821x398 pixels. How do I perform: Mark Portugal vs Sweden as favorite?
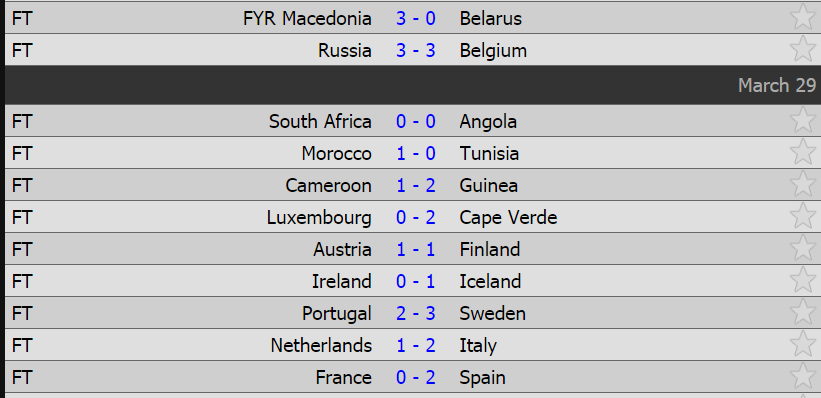pos(803,312)
